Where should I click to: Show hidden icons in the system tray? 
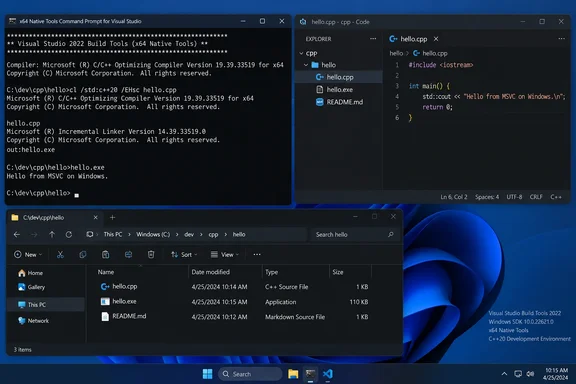(x=504, y=374)
